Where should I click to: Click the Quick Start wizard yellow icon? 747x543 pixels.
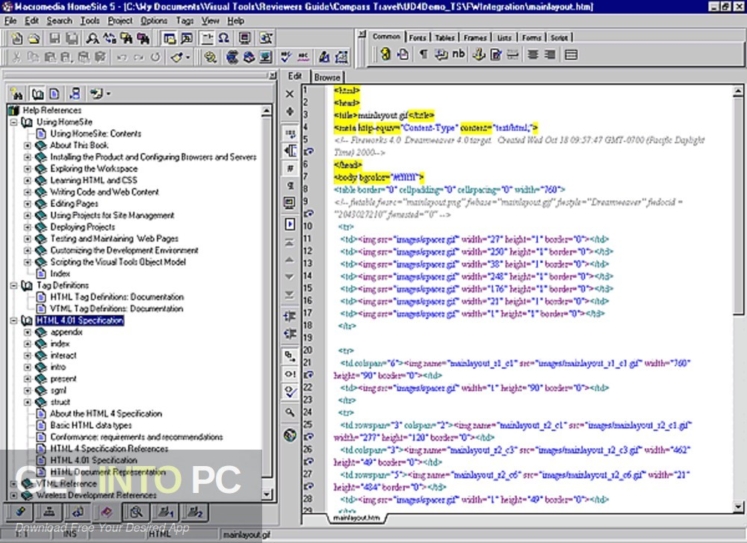[386, 55]
